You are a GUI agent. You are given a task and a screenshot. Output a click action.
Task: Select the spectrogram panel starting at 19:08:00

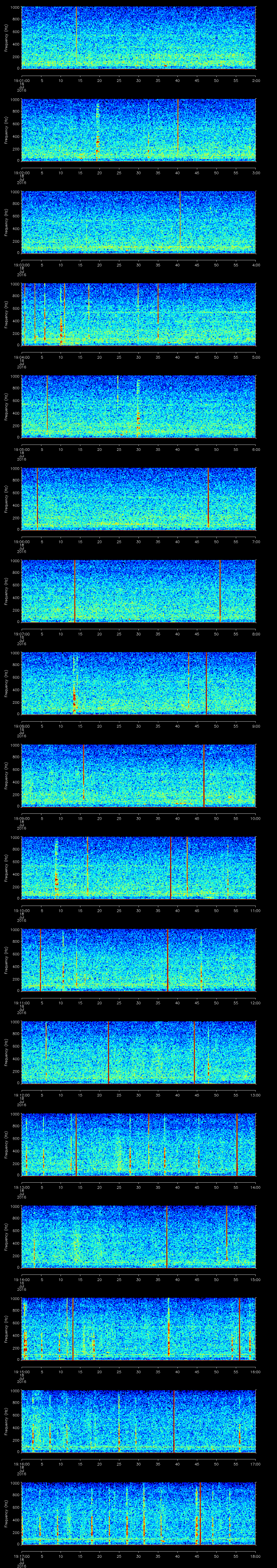[138, 683]
